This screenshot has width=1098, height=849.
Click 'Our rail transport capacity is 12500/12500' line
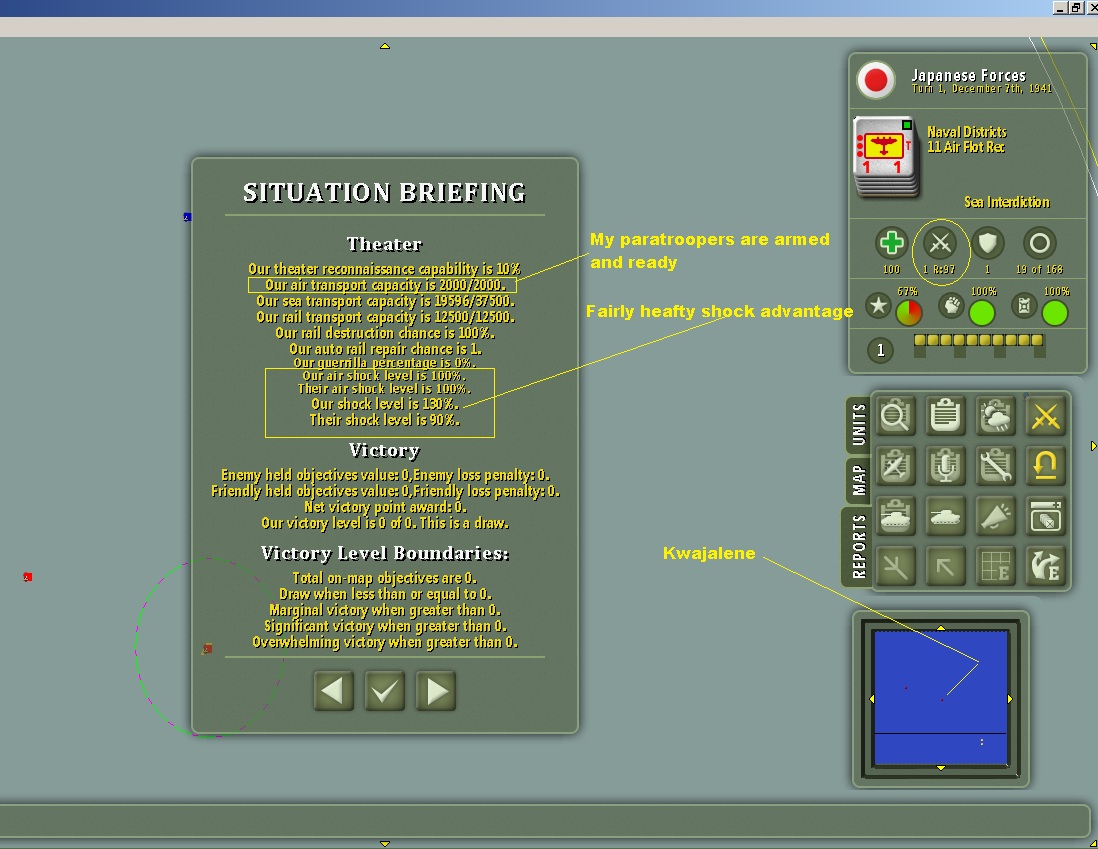[x=385, y=317]
